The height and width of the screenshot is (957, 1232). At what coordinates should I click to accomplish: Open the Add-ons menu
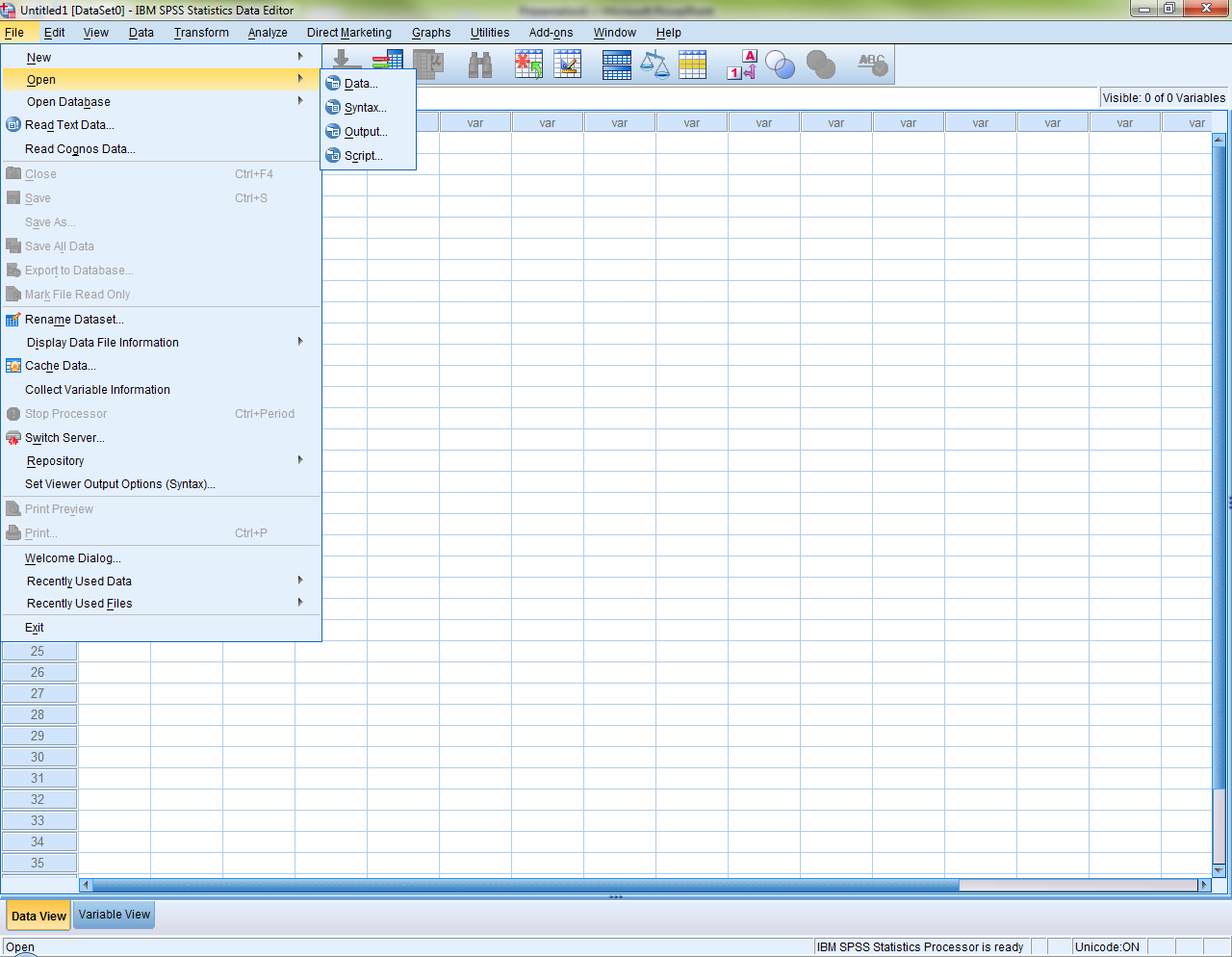click(551, 33)
